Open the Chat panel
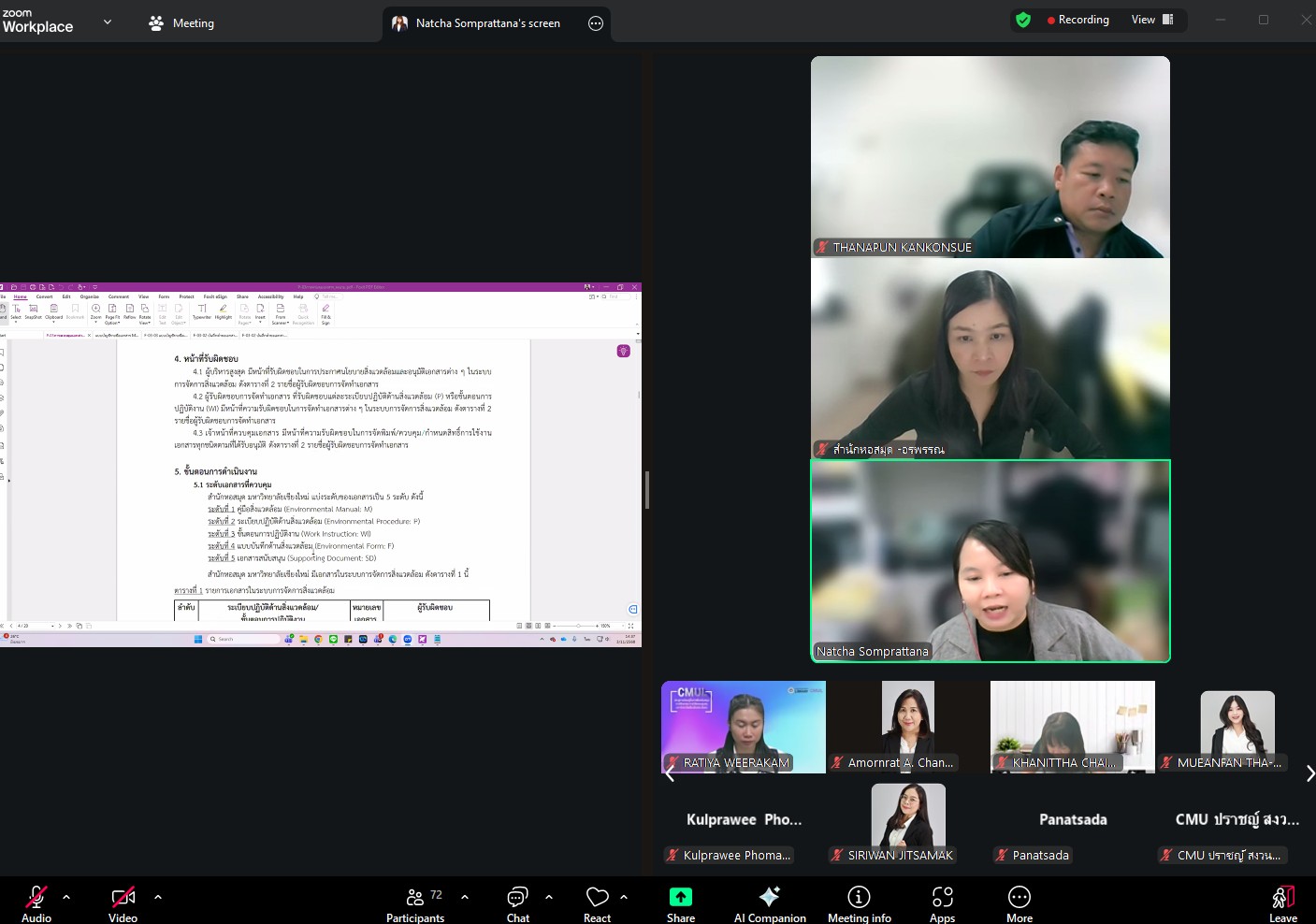 (x=517, y=902)
